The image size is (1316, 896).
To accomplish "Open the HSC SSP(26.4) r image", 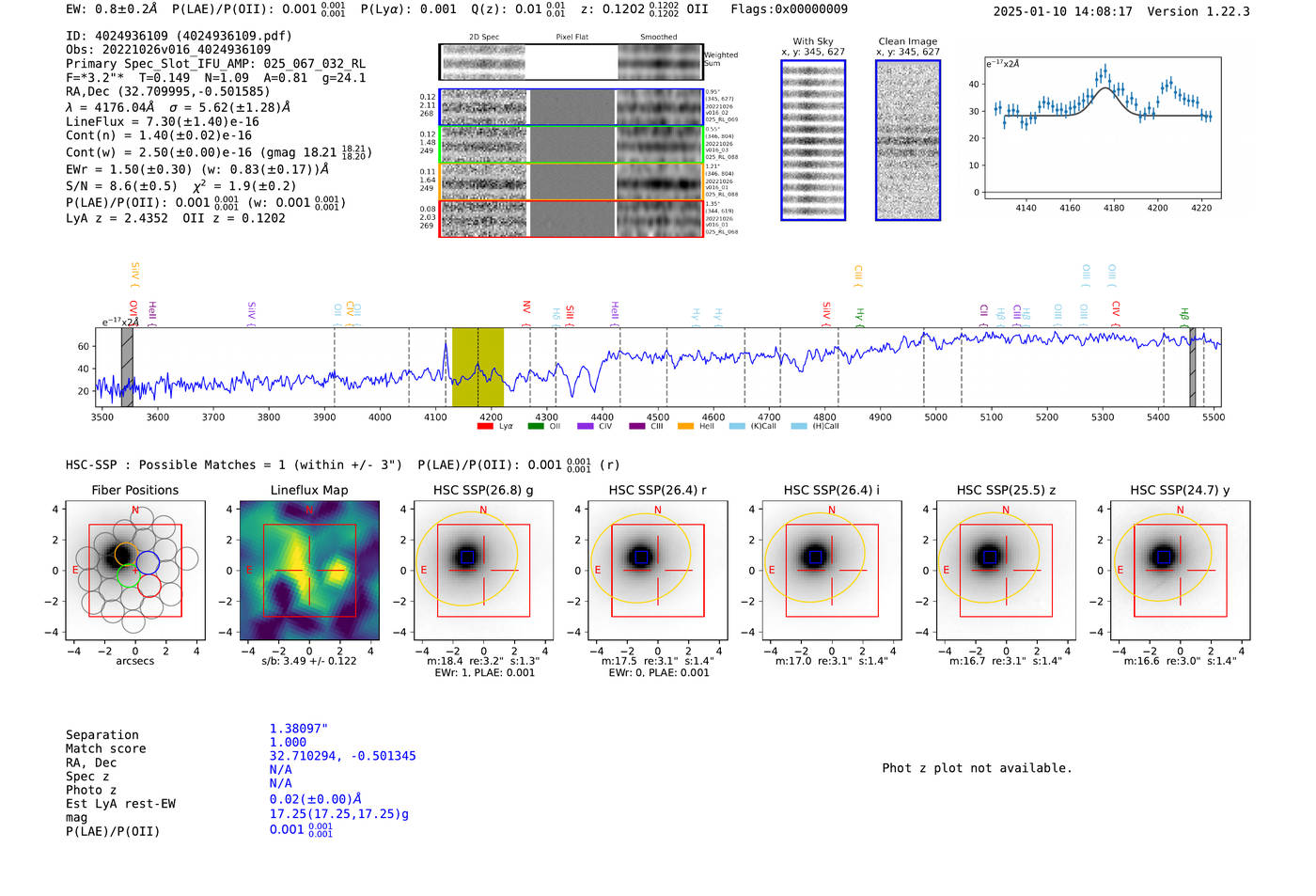I will click(x=657, y=571).
